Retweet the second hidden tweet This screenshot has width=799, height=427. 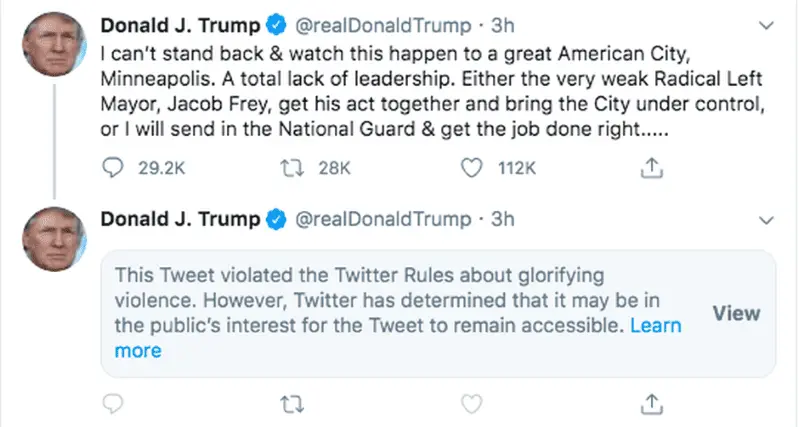click(x=290, y=403)
